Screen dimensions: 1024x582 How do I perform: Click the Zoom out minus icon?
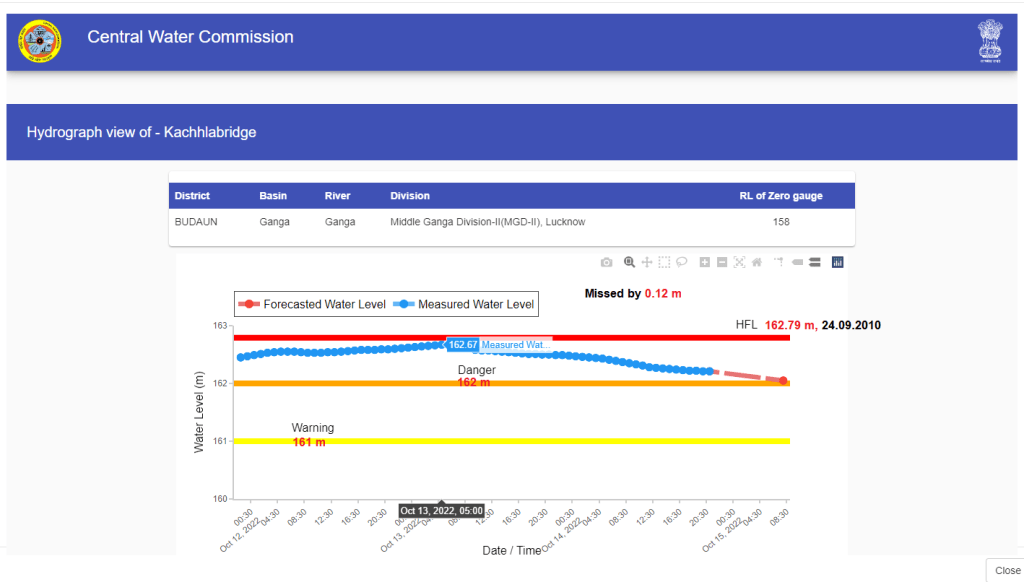722,262
